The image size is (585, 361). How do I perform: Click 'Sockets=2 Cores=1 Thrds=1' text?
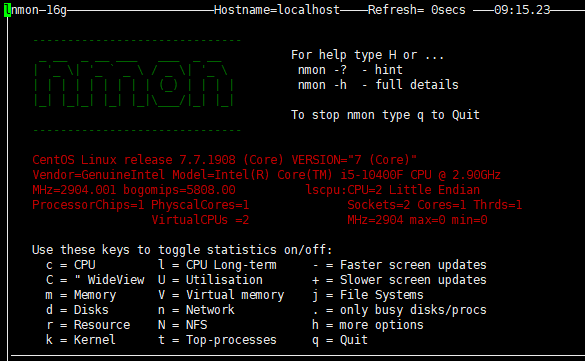coord(435,205)
